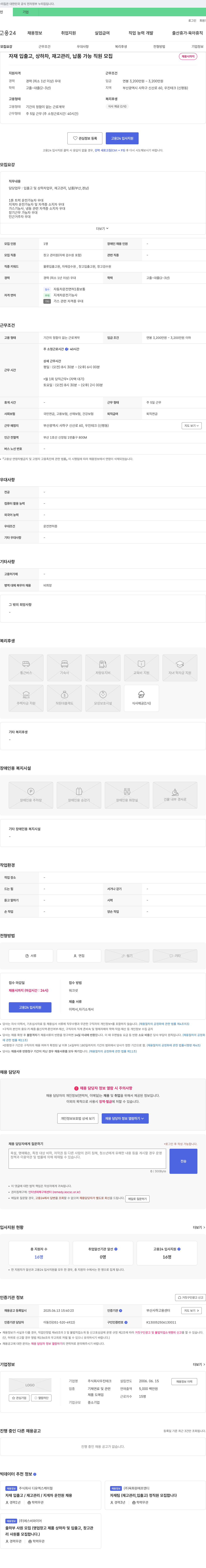This screenshot has height=1568, width=206.
Task: Click 고용24 입사지원 button under 접수 마감일
Action: click(x=30, y=1007)
